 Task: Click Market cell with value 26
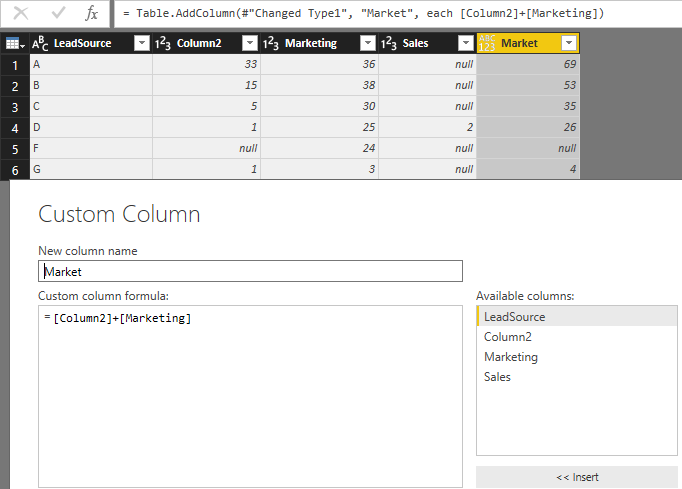click(x=528, y=127)
